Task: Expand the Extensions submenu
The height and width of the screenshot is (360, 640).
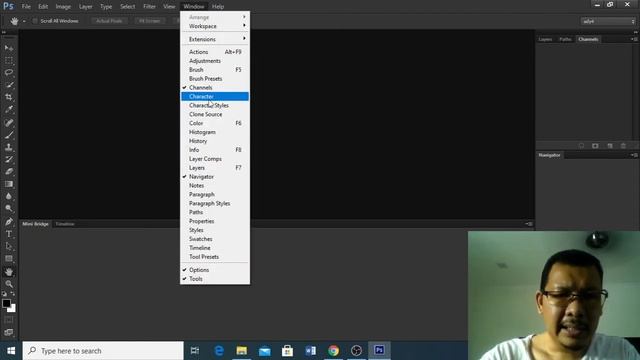Action: click(215, 39)
